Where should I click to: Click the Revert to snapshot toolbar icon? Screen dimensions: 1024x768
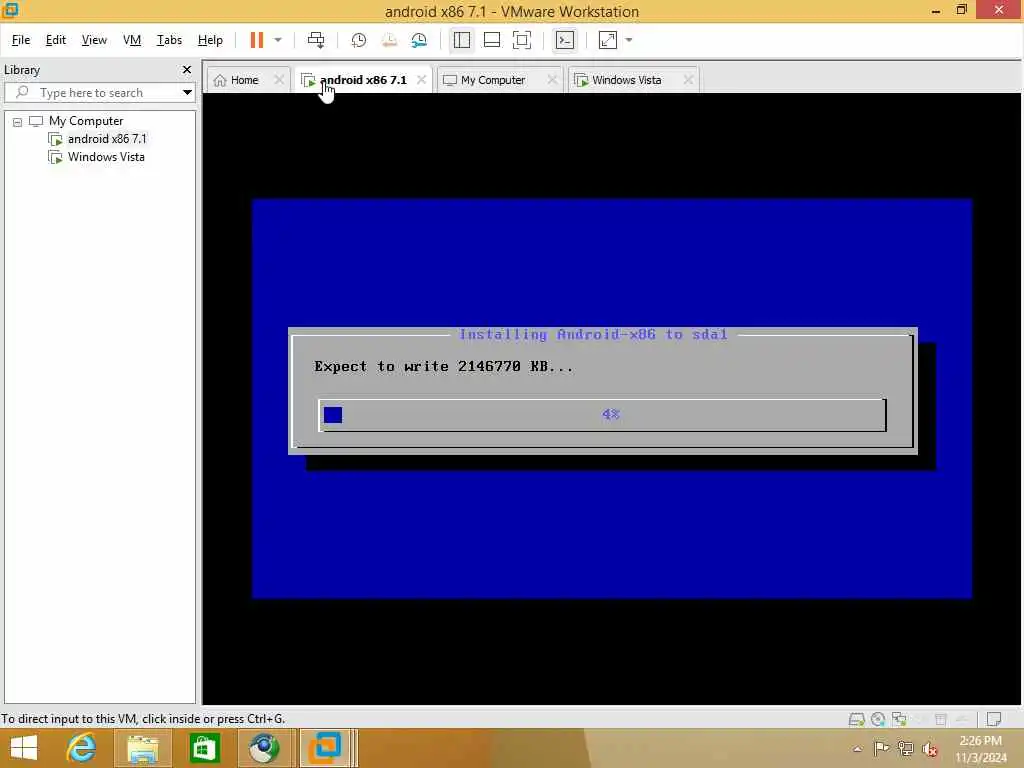pos(389,40)
